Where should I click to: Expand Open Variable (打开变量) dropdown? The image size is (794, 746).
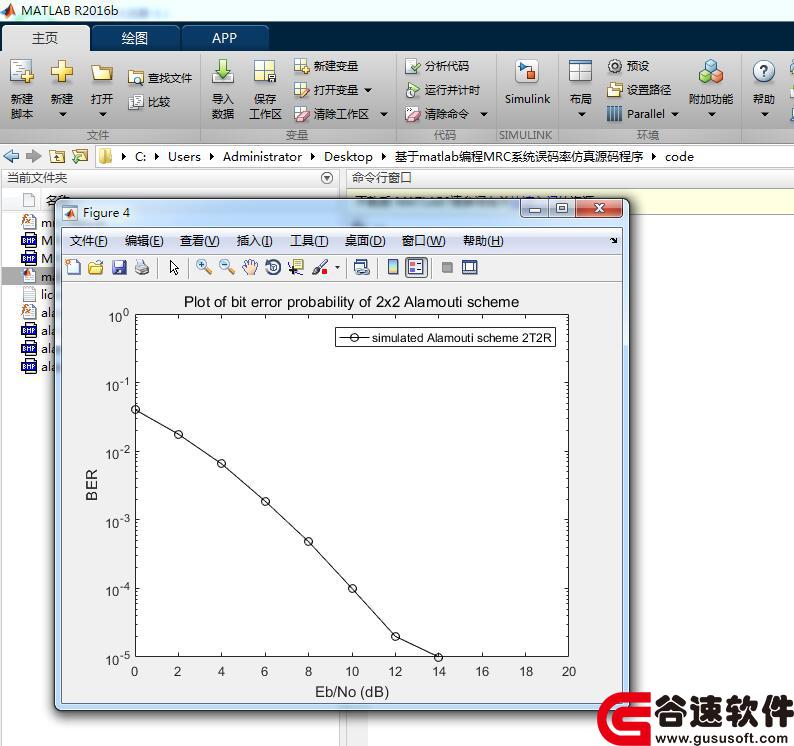[x=368, y=90]
